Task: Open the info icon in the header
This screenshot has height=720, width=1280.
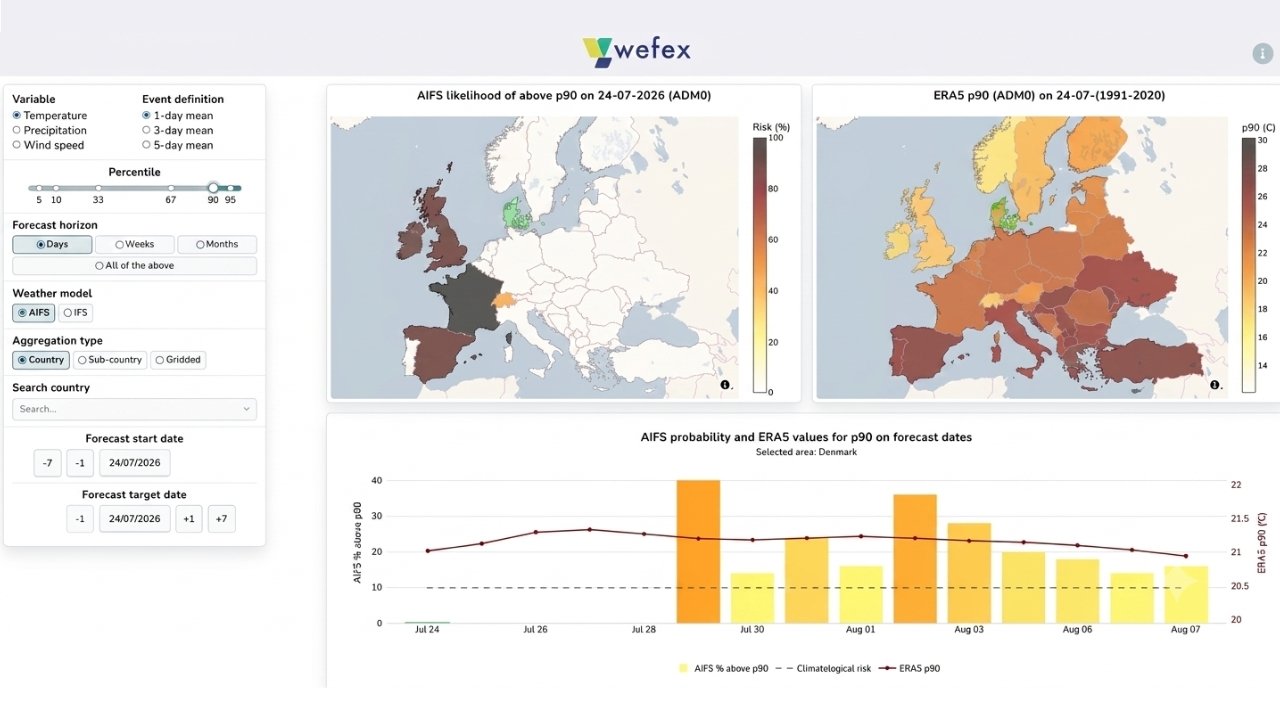Action: point(1263,54)
